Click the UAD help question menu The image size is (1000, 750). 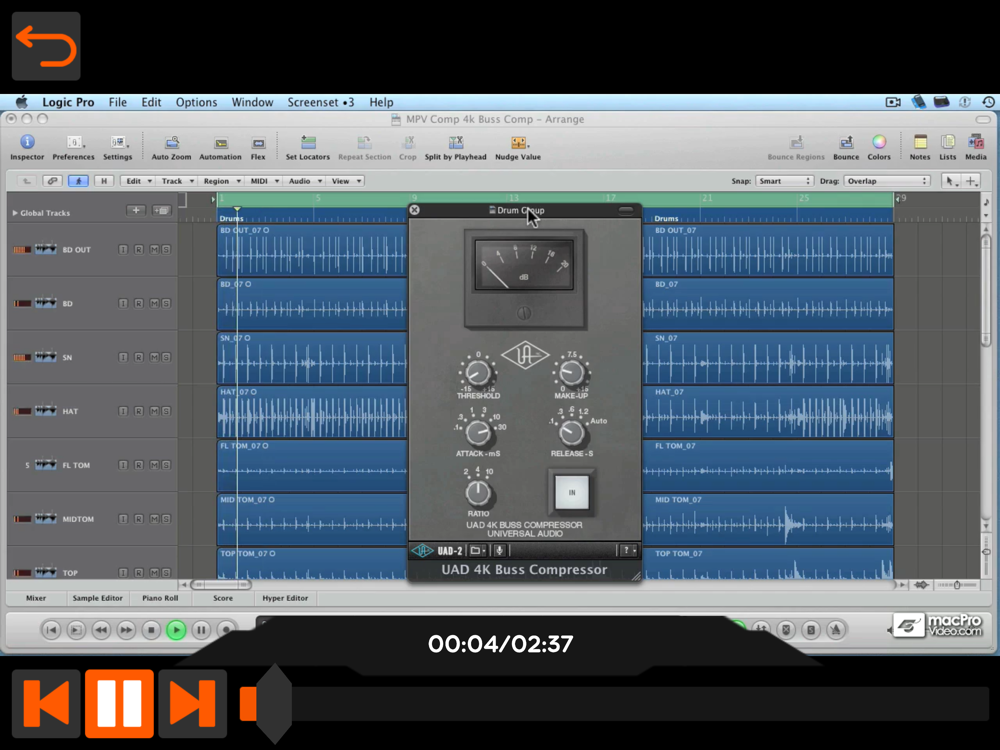628,550
